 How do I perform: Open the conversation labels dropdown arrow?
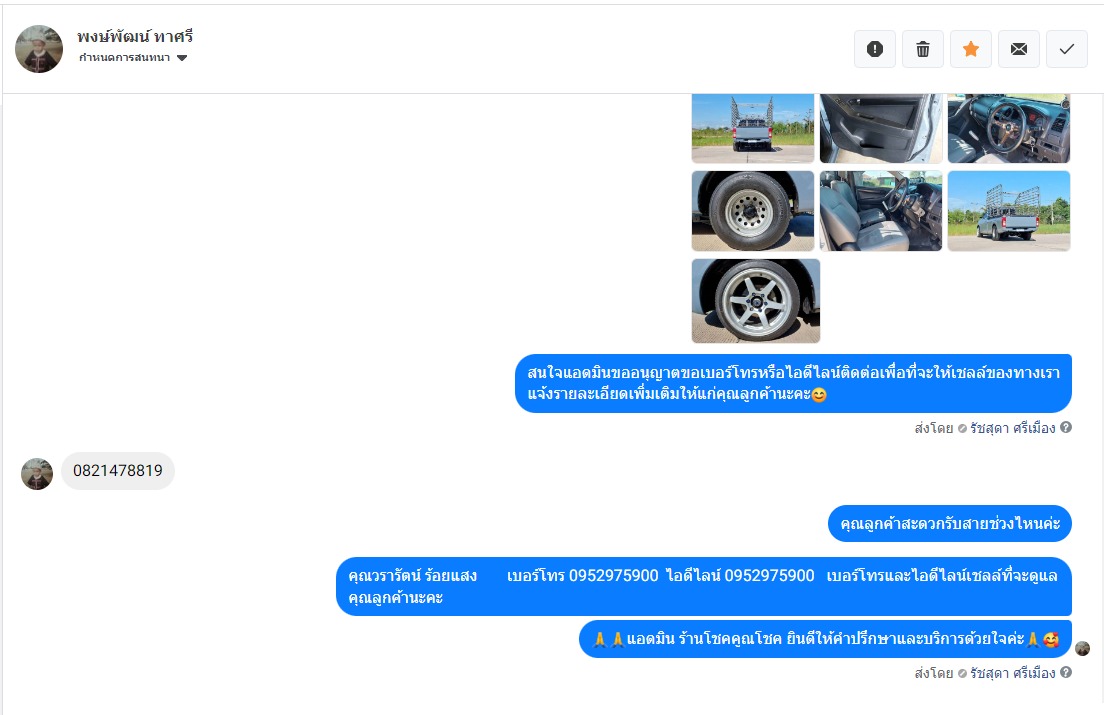coord(182,58)
